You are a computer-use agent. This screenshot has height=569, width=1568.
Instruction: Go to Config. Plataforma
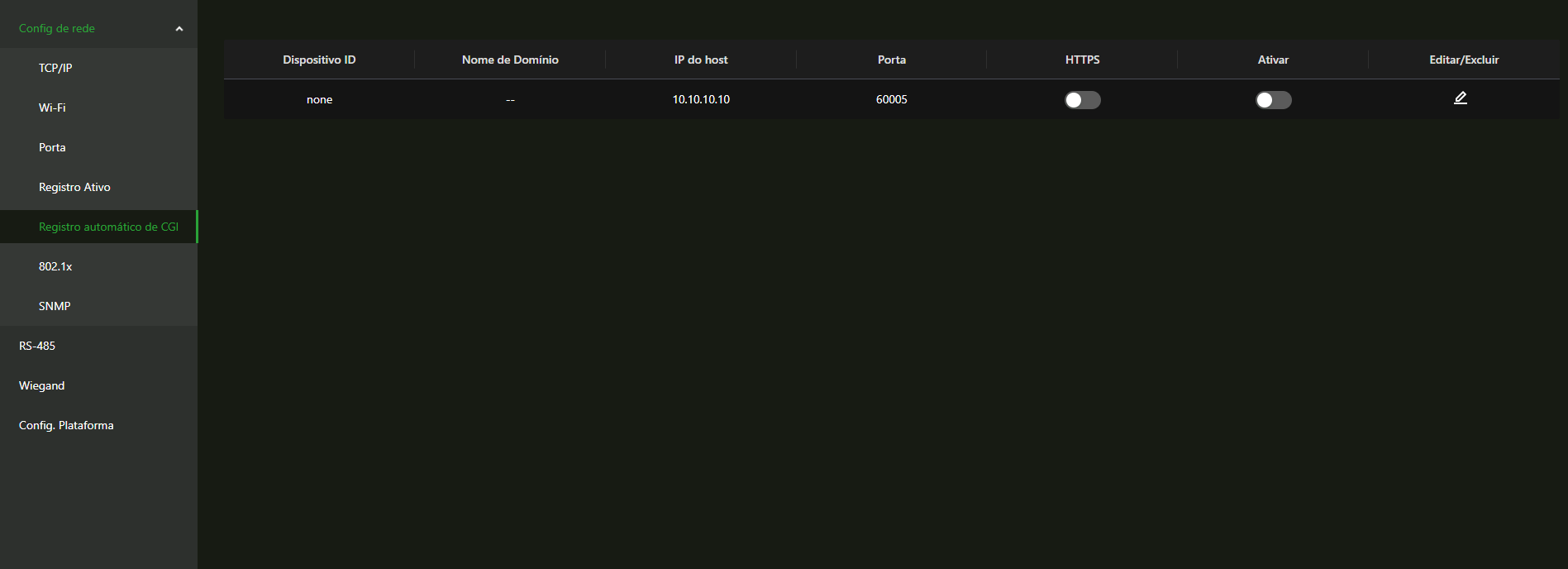(x=66, y=425)
